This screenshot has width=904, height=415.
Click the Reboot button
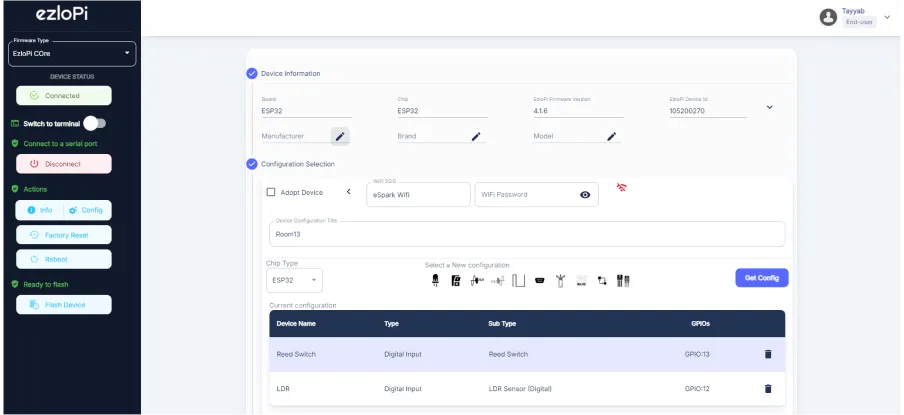63,259
